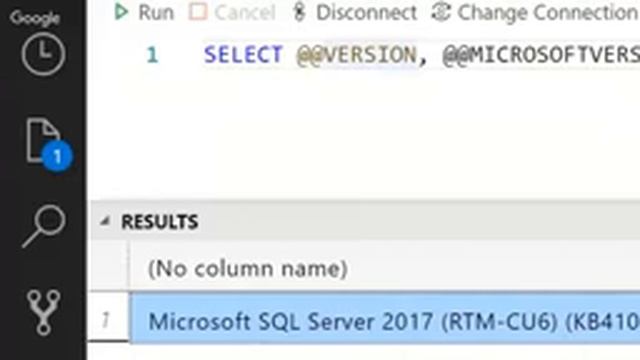
Task: Open the Search magnifier in sidebar
Action: [44, 226]
